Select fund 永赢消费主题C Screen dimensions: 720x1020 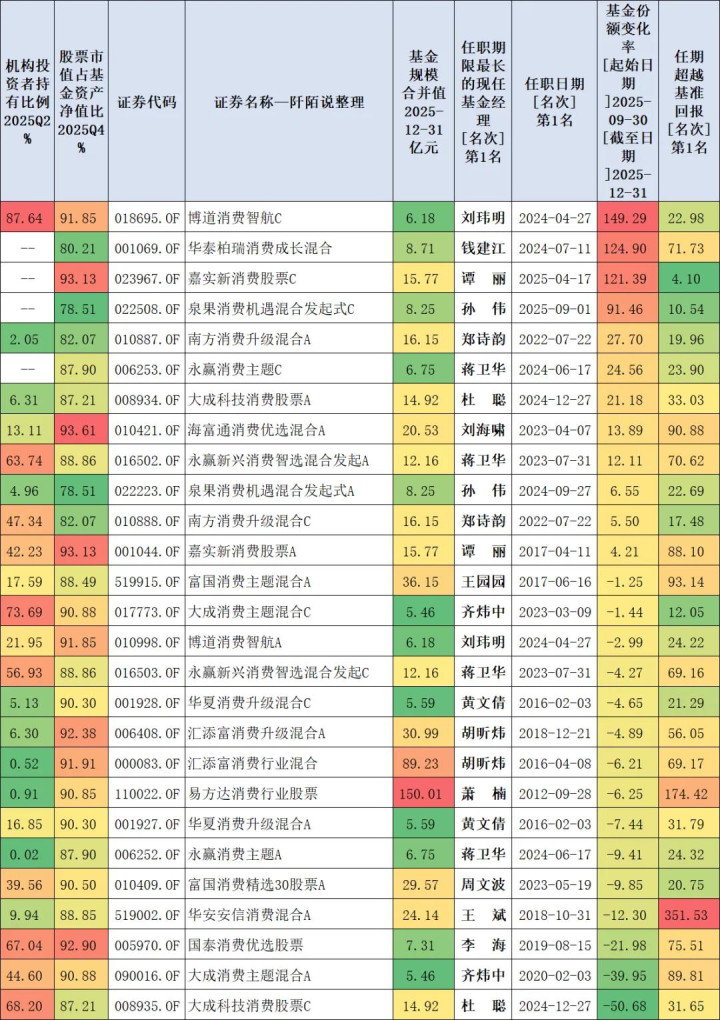235,369
